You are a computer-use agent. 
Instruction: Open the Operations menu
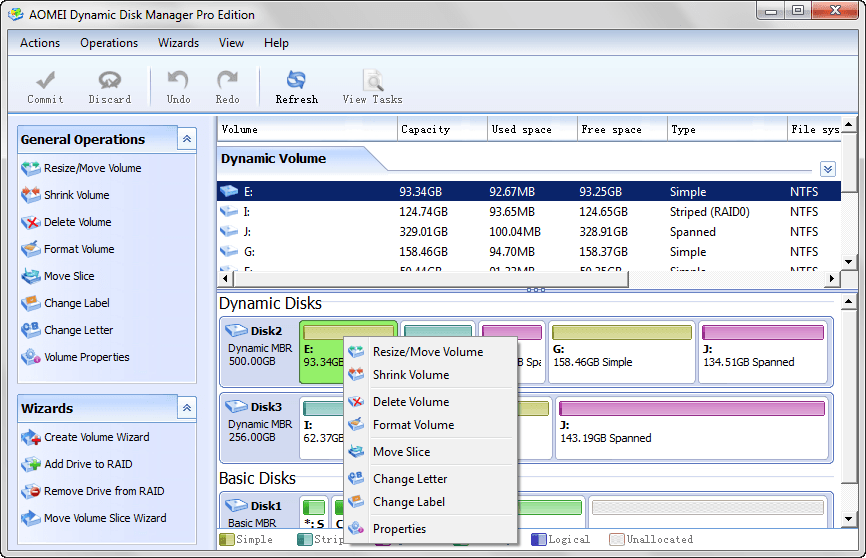(x=109, y=43)
